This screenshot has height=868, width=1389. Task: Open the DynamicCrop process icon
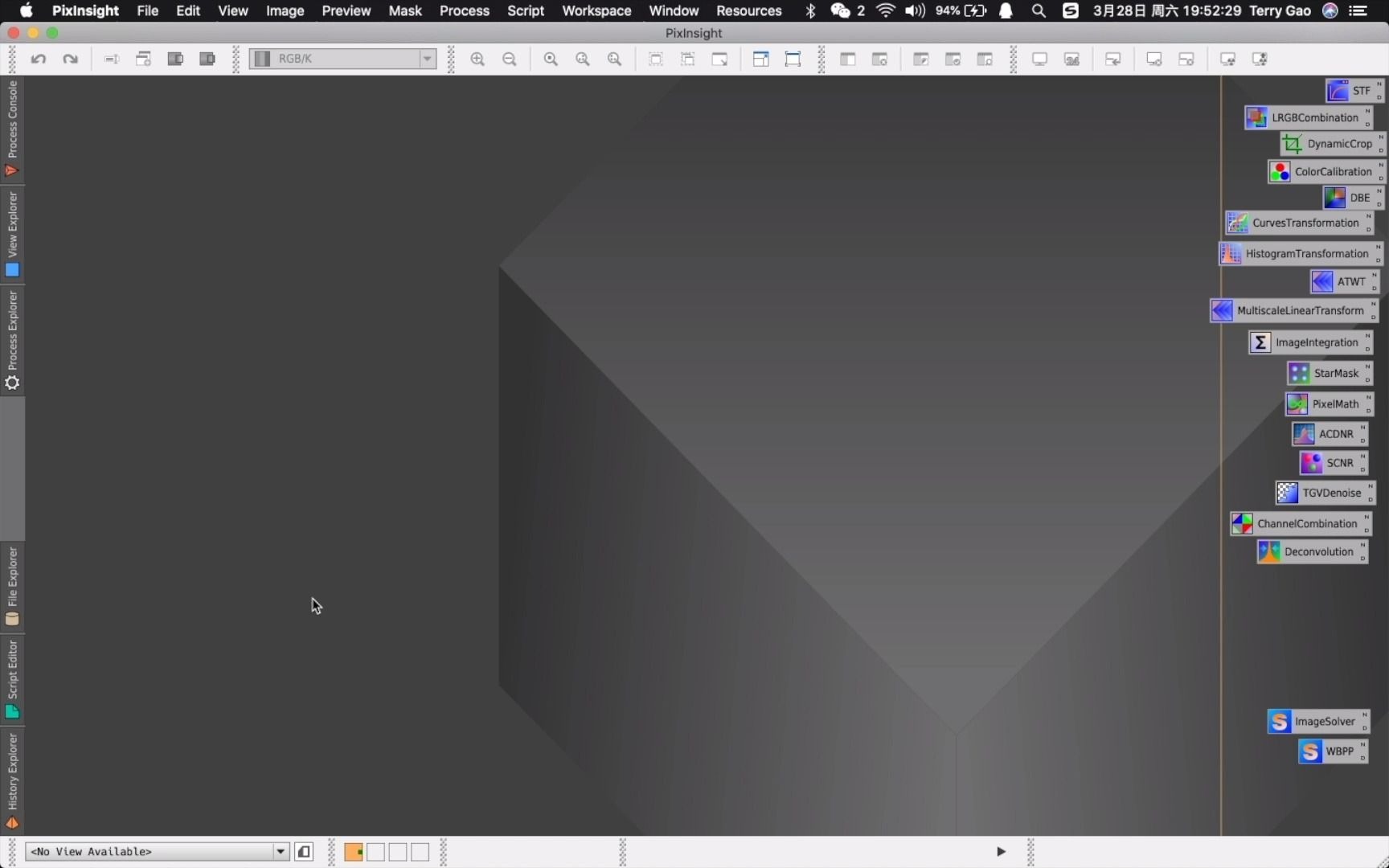click(x=1333, y=144)
